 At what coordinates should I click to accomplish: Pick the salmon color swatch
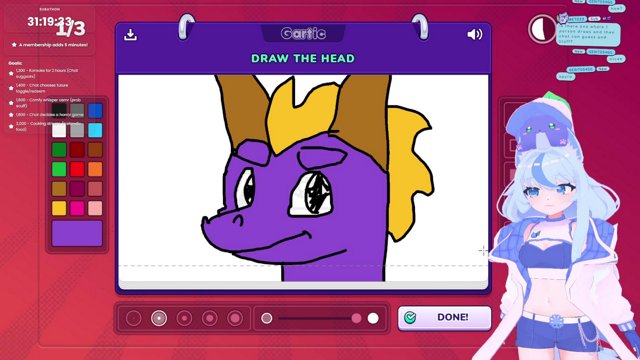95,189
